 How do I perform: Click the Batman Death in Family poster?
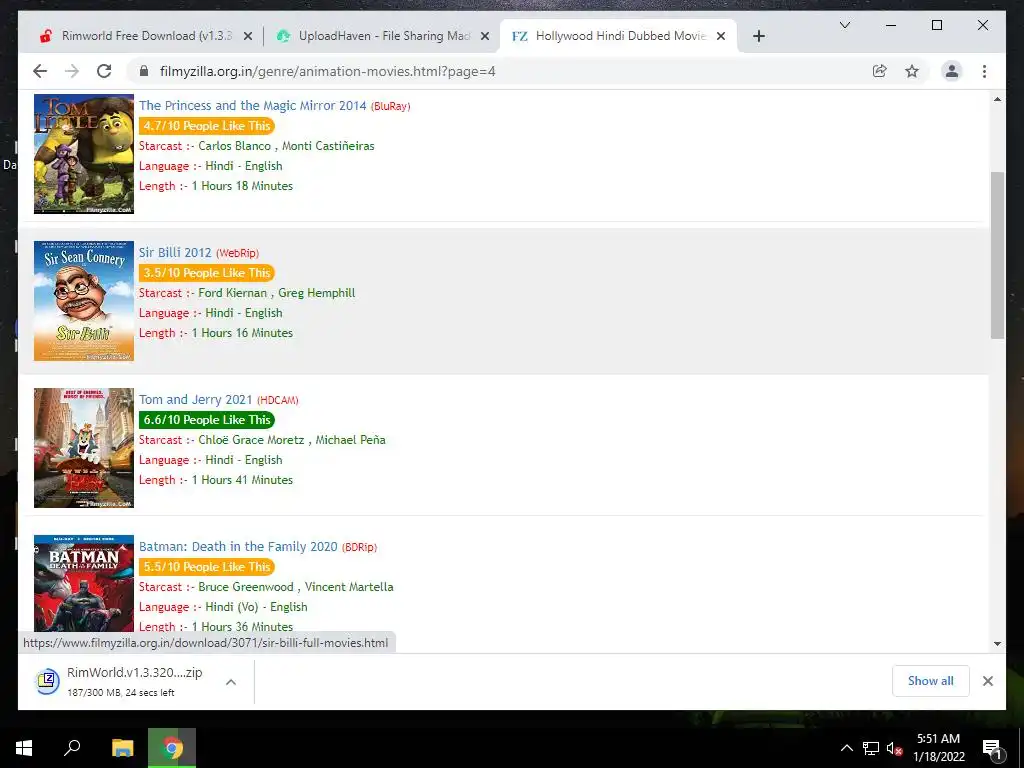(84, 583)
